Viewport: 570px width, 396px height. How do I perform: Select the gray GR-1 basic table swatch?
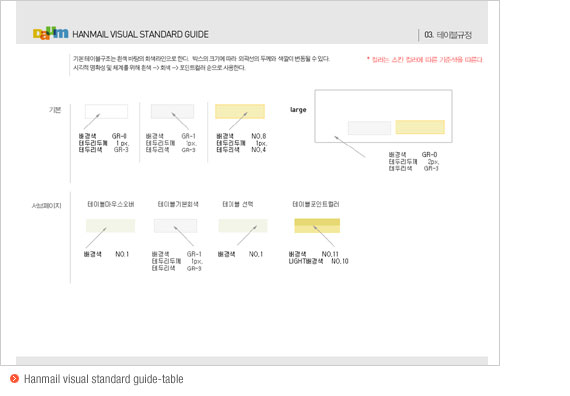pyautogui.click(x=172, y=111)
